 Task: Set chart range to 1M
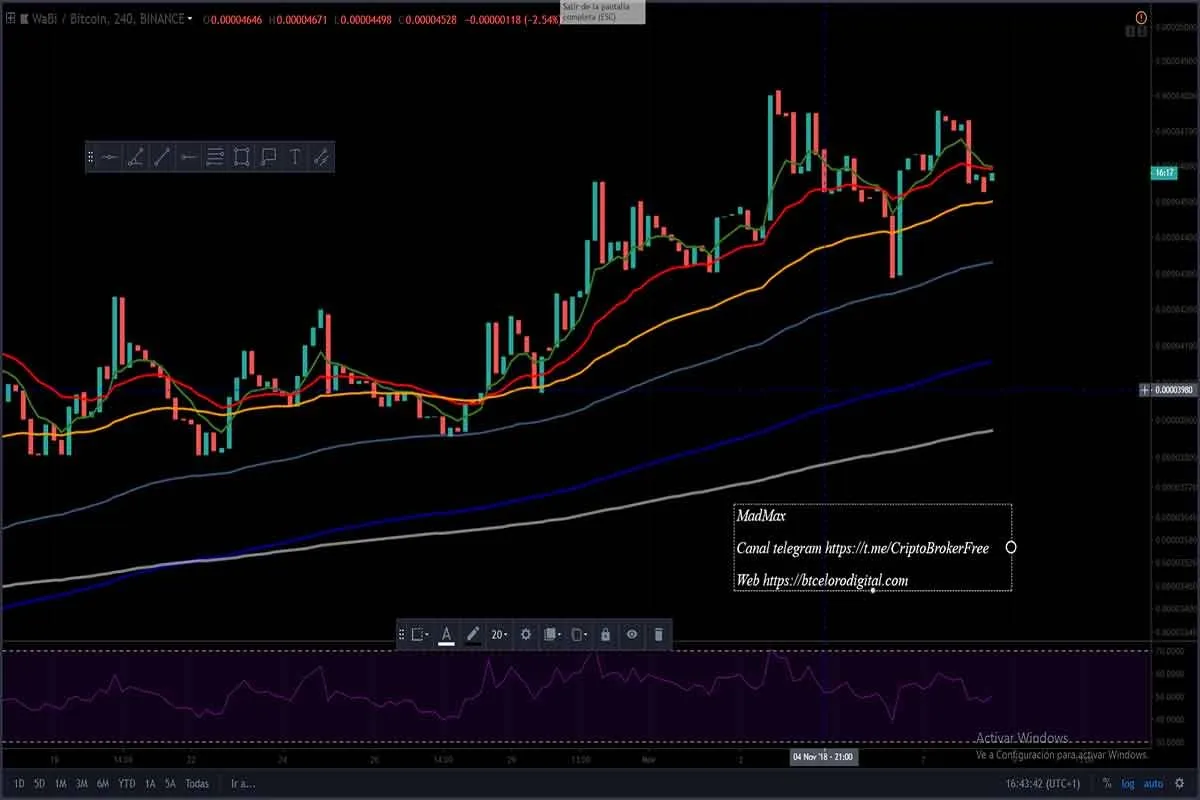click(60, 783)
